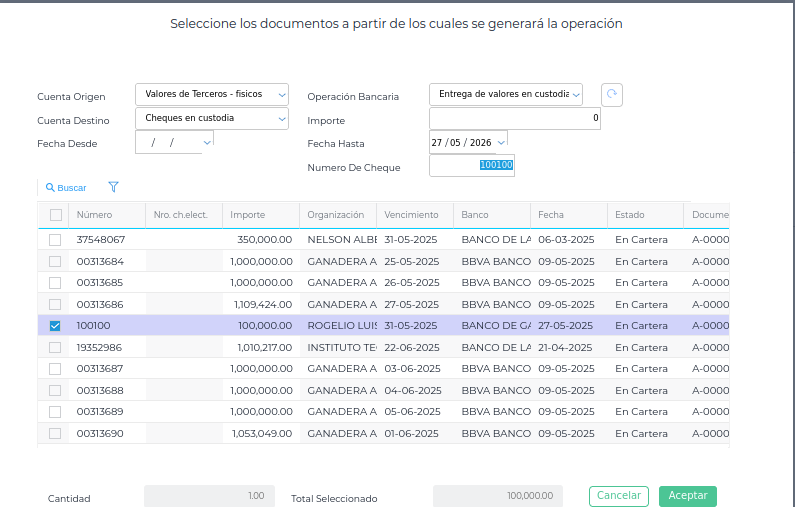Uncheck the checkbox for cheque 100100

click(x=56, y=326)
